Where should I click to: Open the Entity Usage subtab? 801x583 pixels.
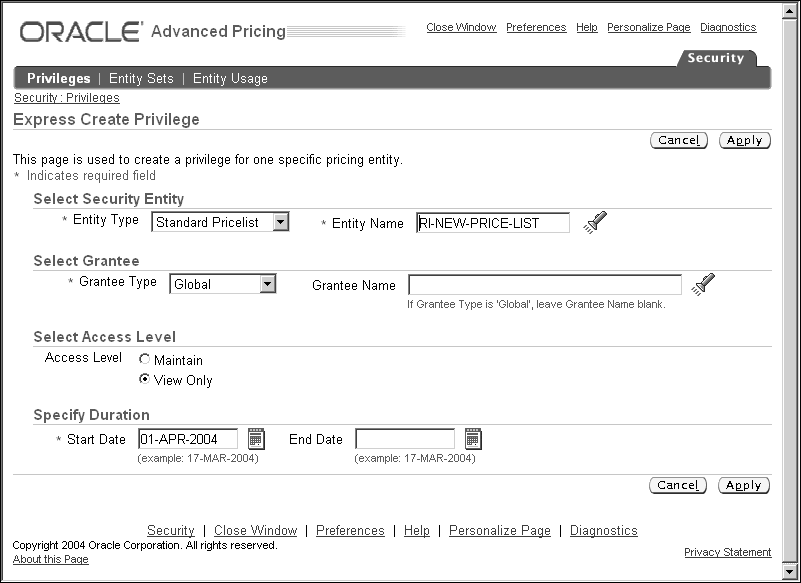pos(230,78)
